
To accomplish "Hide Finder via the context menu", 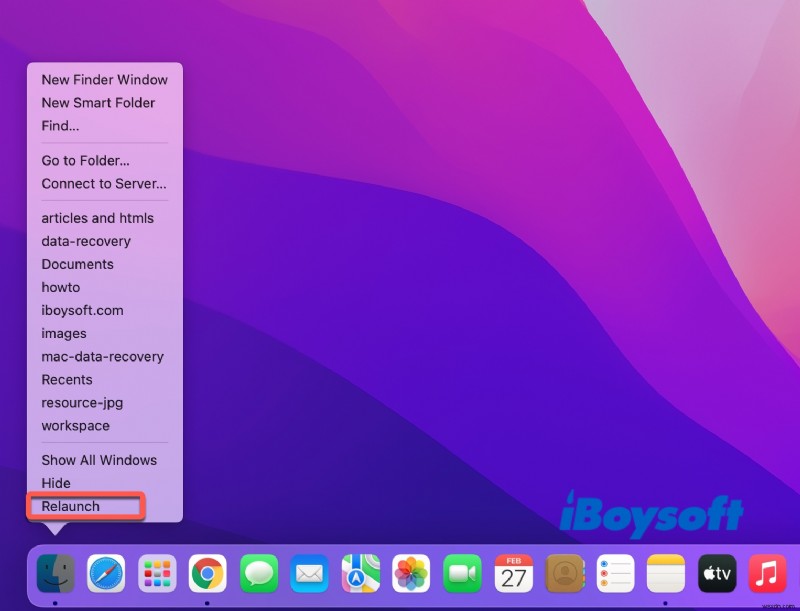I will point(56,483).
